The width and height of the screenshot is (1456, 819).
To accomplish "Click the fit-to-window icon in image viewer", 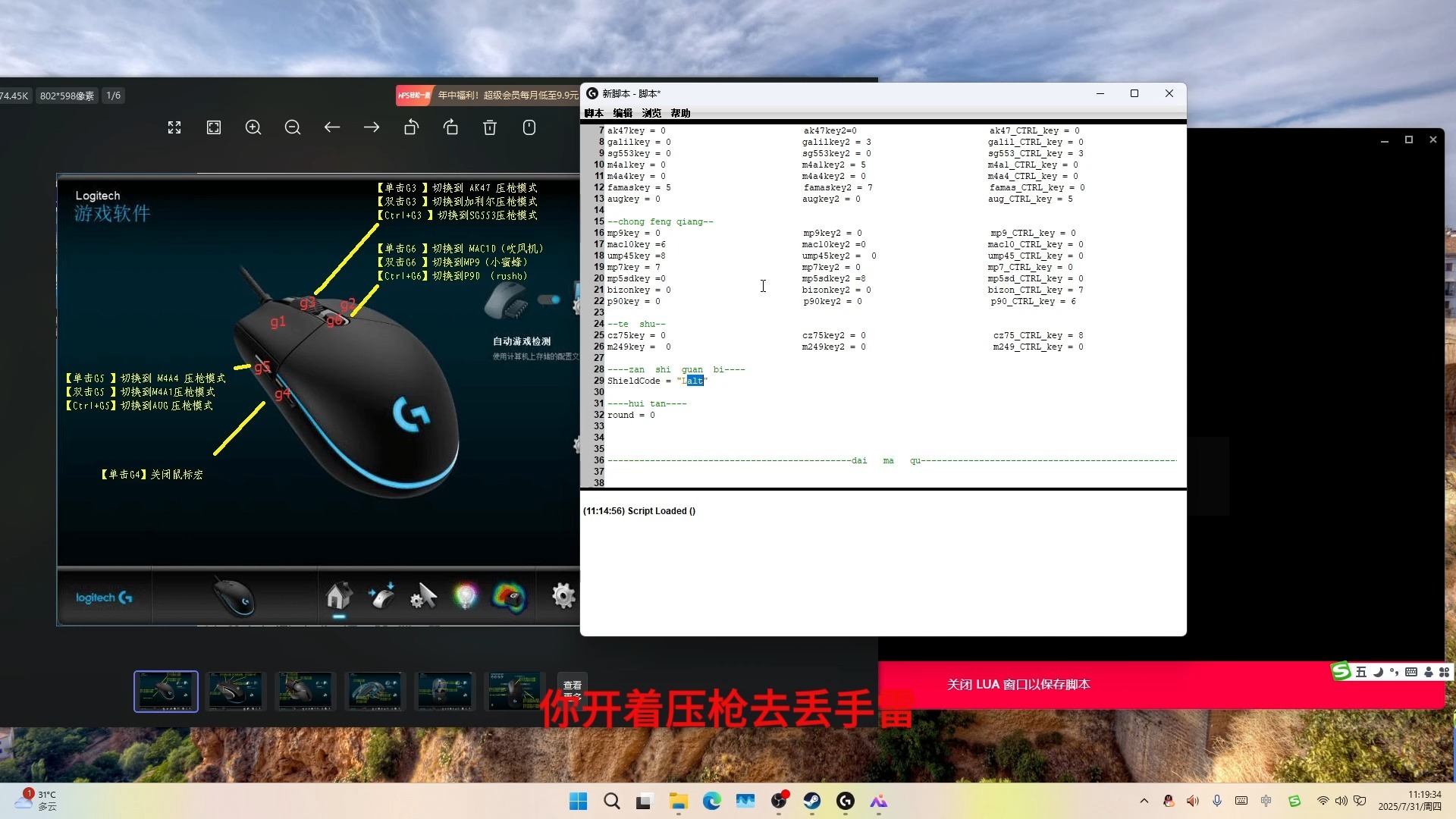I will pos(214,127).
